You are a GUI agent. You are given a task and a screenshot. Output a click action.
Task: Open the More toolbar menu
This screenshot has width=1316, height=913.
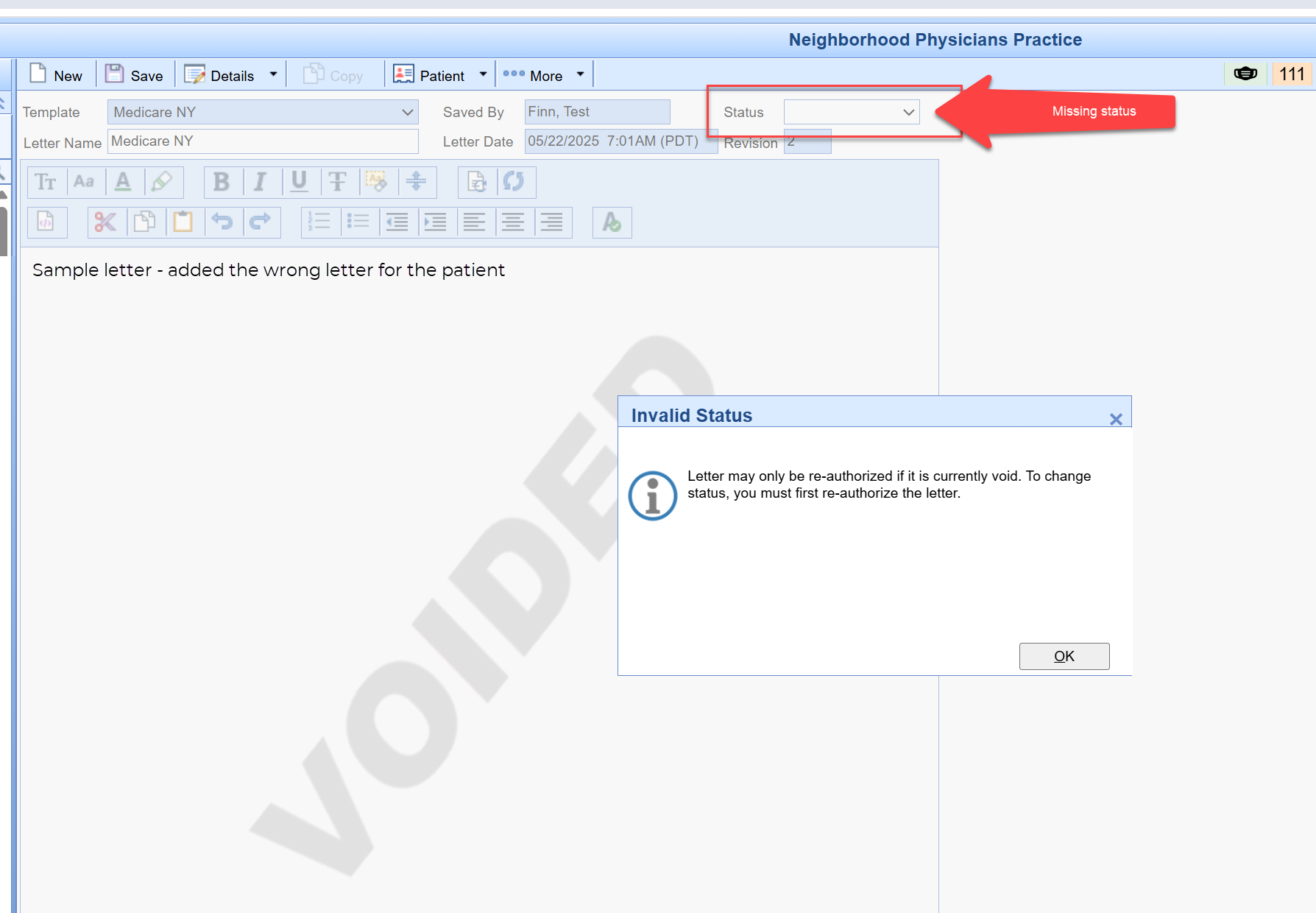[533, 75]
